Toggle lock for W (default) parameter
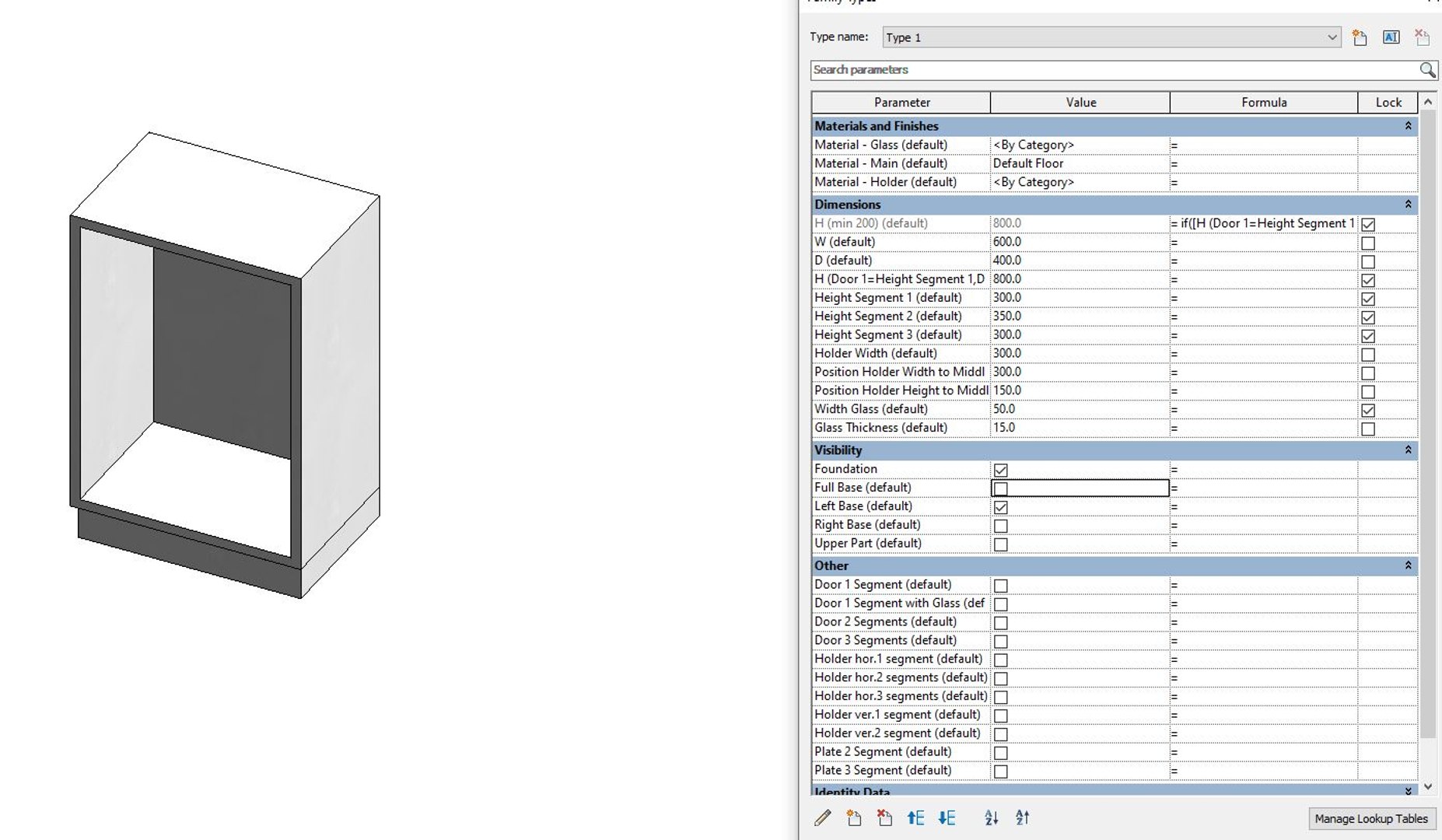The width and height of the screenshot is (1442, 840). click(x=1368, y=243)
